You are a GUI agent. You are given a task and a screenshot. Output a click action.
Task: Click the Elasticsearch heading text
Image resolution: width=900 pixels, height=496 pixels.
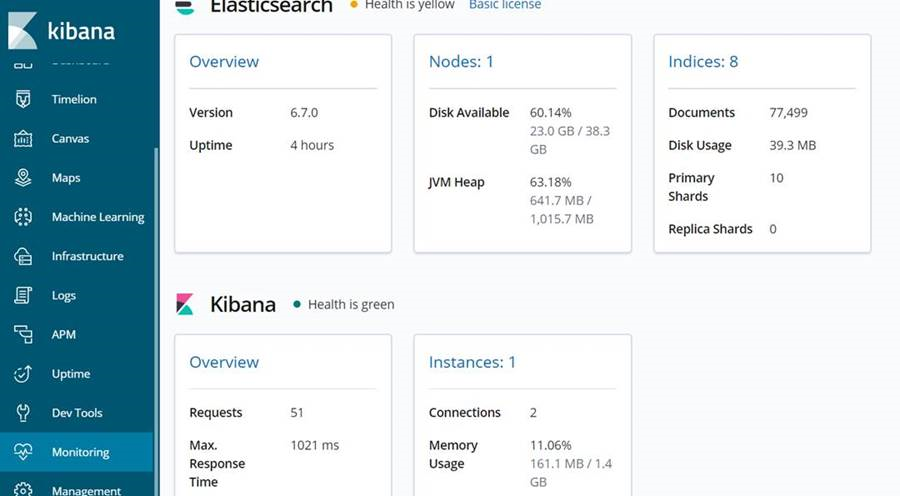pos(271,6)
